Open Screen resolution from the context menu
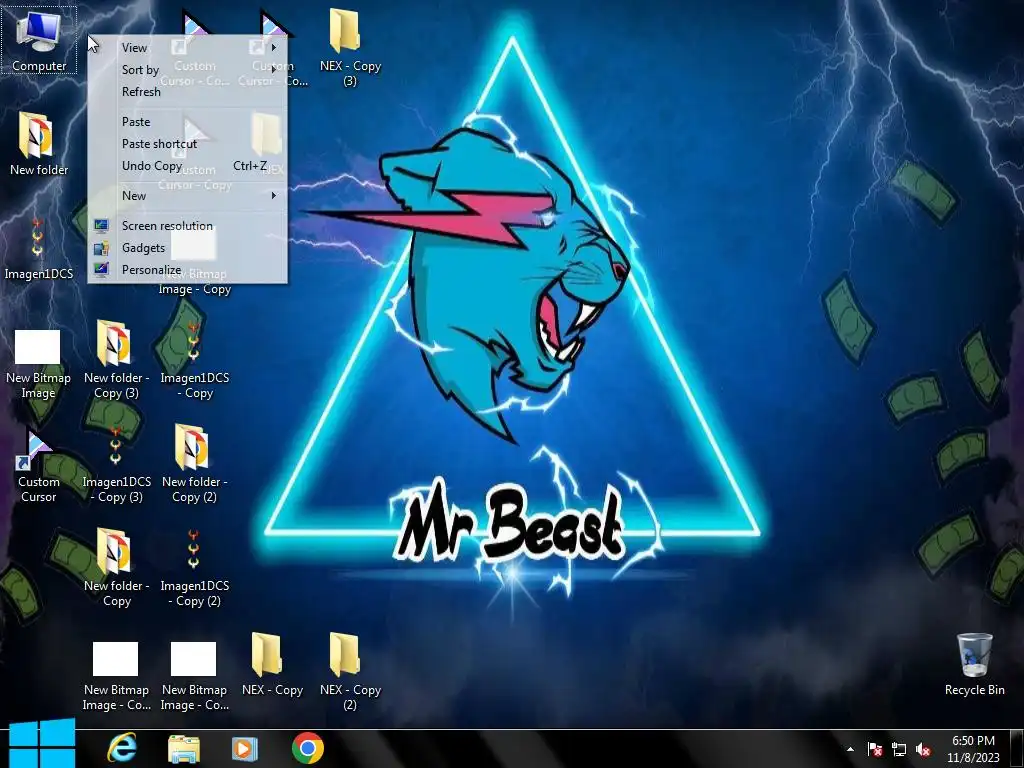This screenshot has height=768, width=1024. coord(187,226)
